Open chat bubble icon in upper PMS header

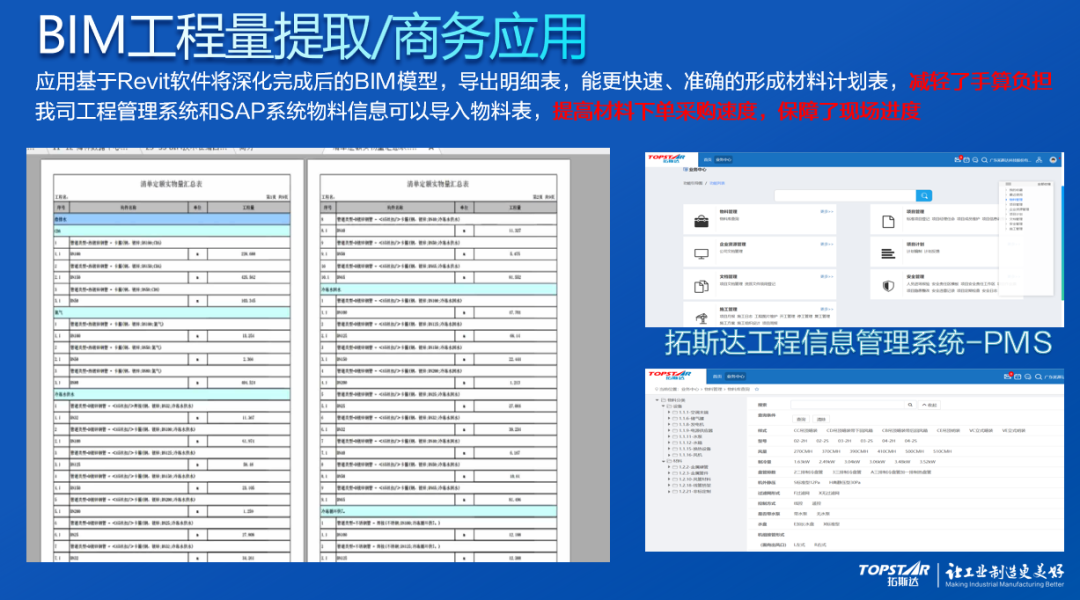click(x=975, y=160)
